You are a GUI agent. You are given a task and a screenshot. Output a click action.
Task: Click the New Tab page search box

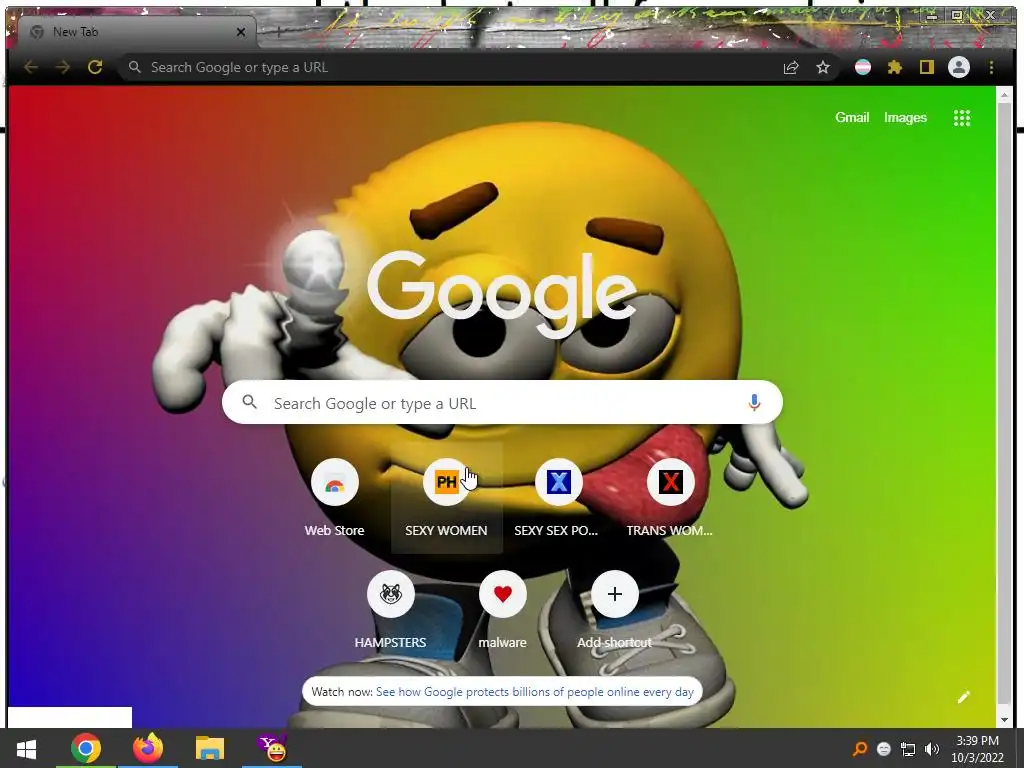[502, 402]
